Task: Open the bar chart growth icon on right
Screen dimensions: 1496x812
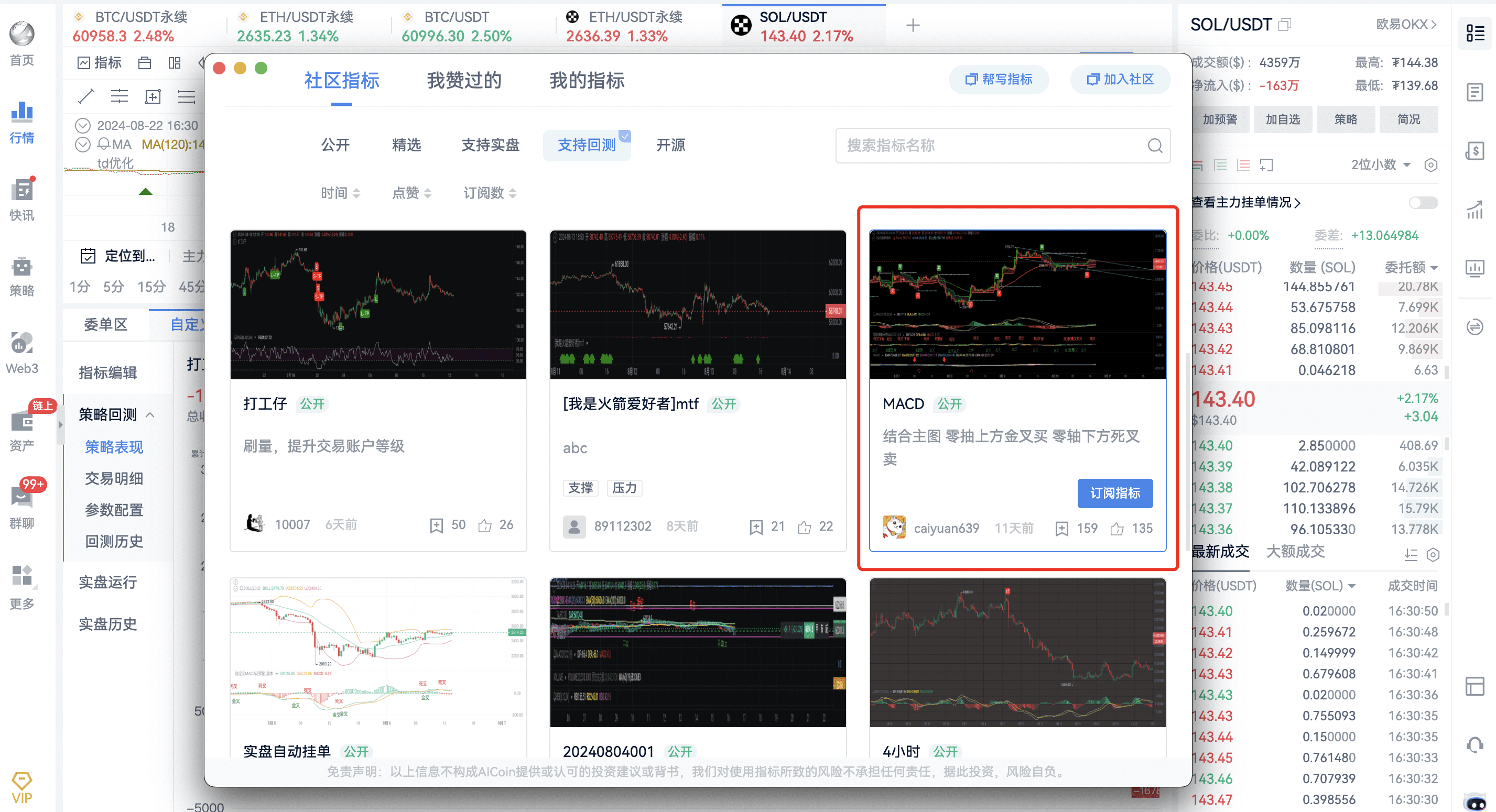Action: [x=1475, y=210]
